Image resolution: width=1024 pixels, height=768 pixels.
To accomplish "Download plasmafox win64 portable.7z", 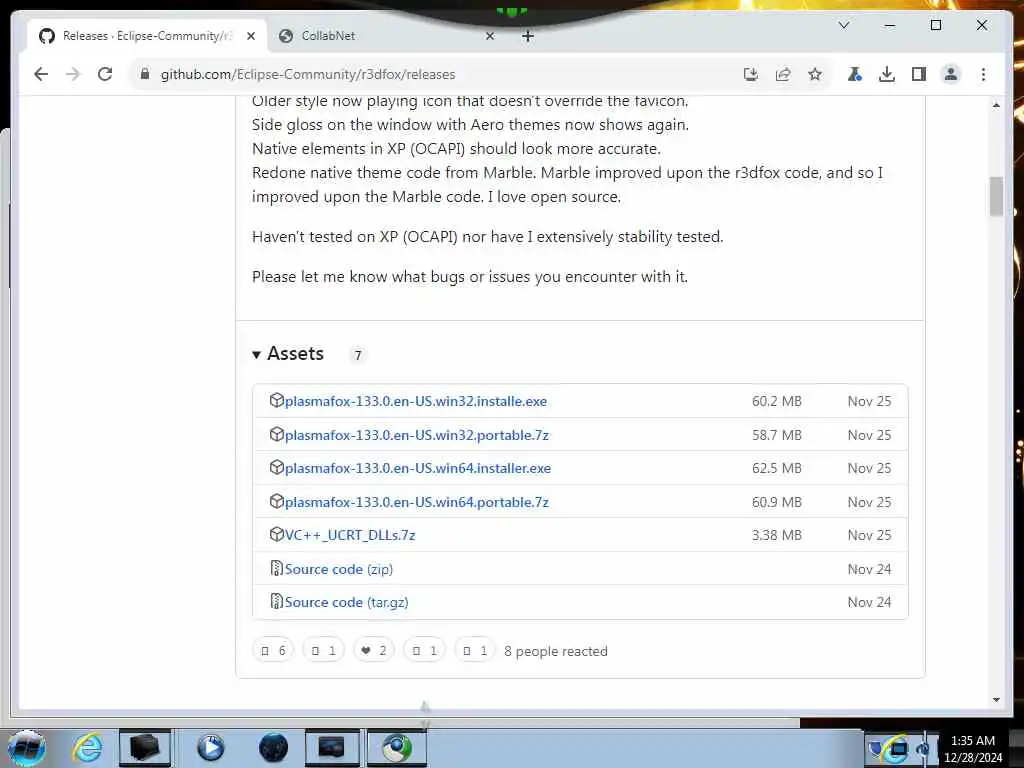I will coord(417,502).
